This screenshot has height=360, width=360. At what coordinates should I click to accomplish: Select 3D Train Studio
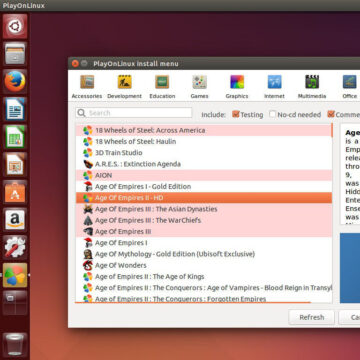pyautogui.click(x=204, y=153)
